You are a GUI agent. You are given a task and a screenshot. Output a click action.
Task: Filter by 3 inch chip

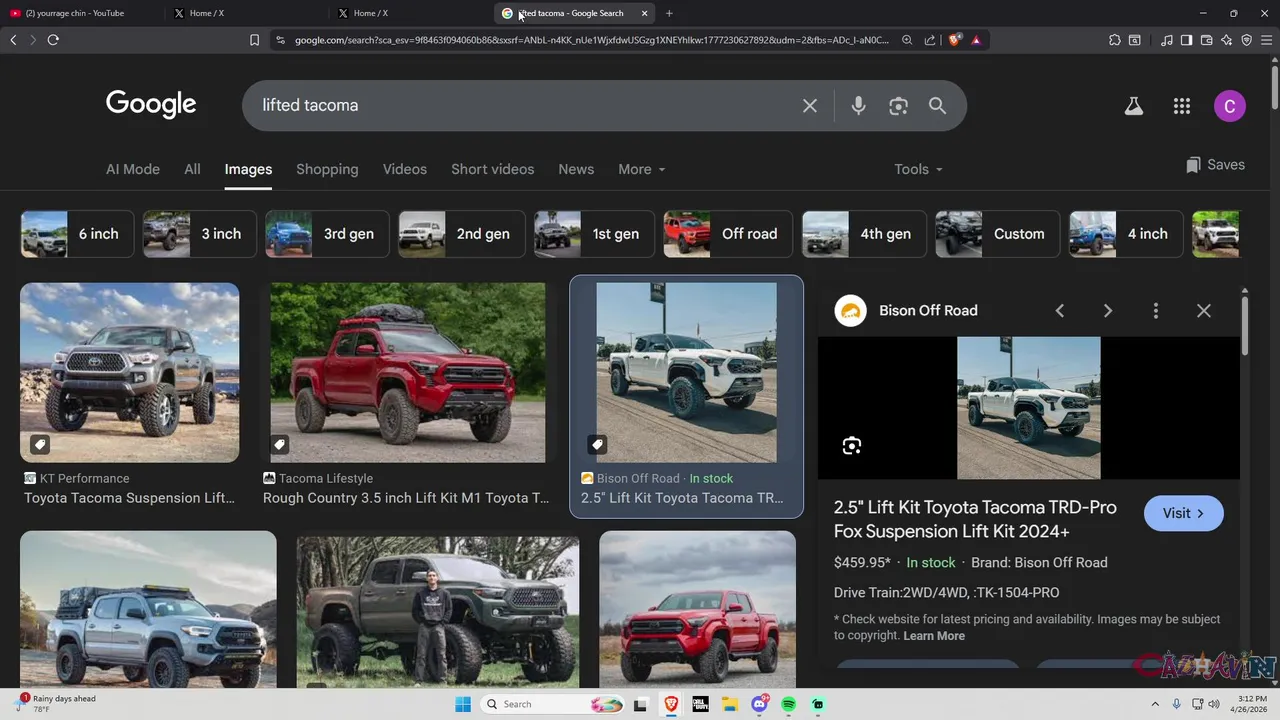199,234
